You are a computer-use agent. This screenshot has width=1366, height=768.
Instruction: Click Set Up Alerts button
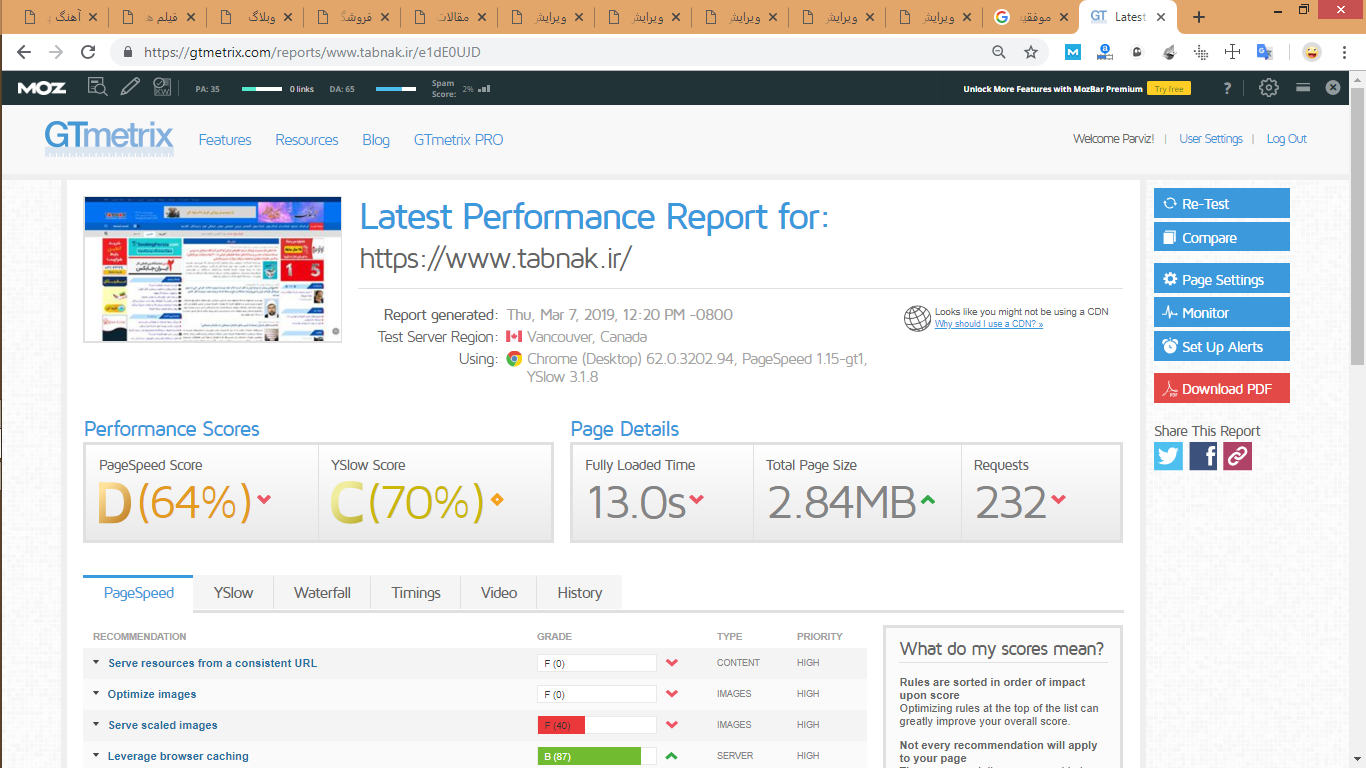pyautogui.click(x=1222, y=346)
